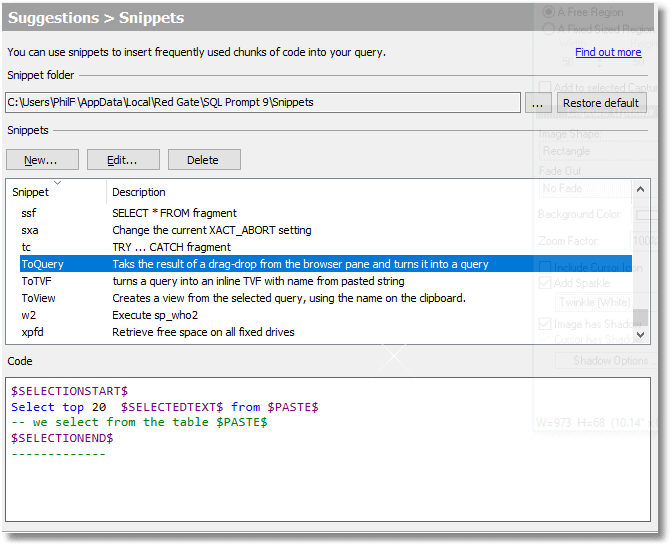This screenshot has height=547, width=672.
Task: Select the ssf snippet row
Action: point(326,213)
